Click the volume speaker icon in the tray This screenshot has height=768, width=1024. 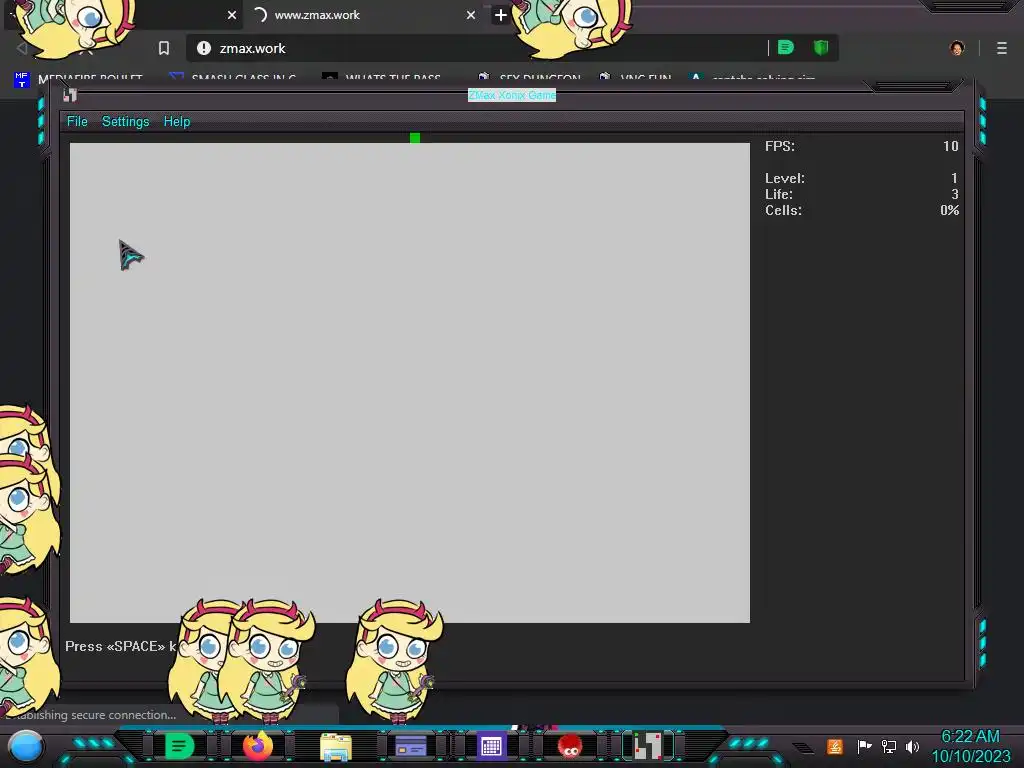(913, 746)
